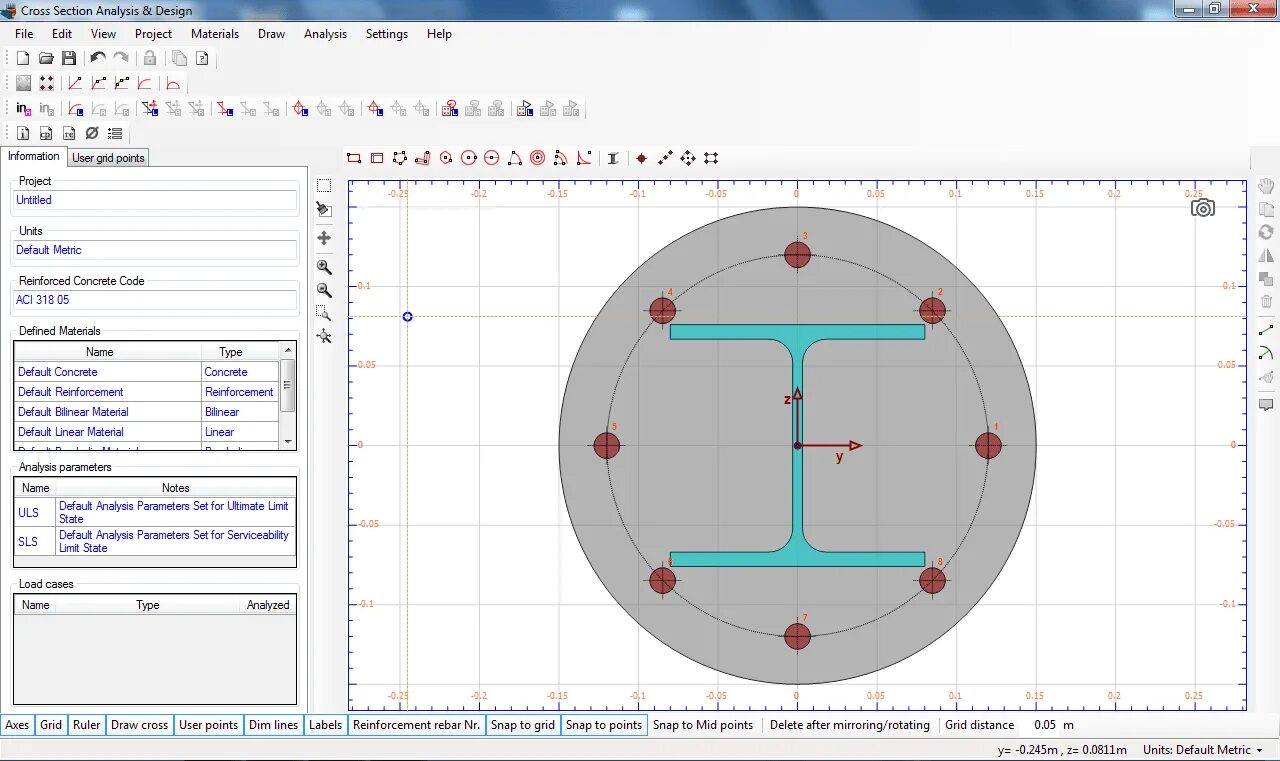Image resolution: width=1280 pixels, height=761 pixels.
Task: Open the Materials menu
Action: [x=215, y=33]
